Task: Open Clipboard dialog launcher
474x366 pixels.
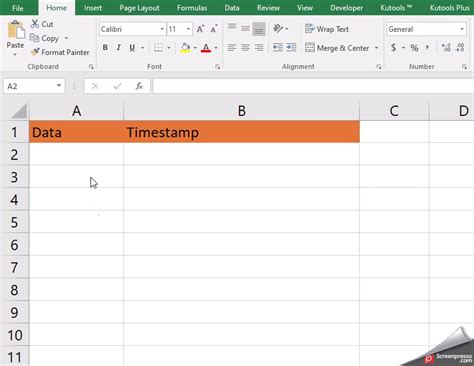Action: (x=91, y=67)
